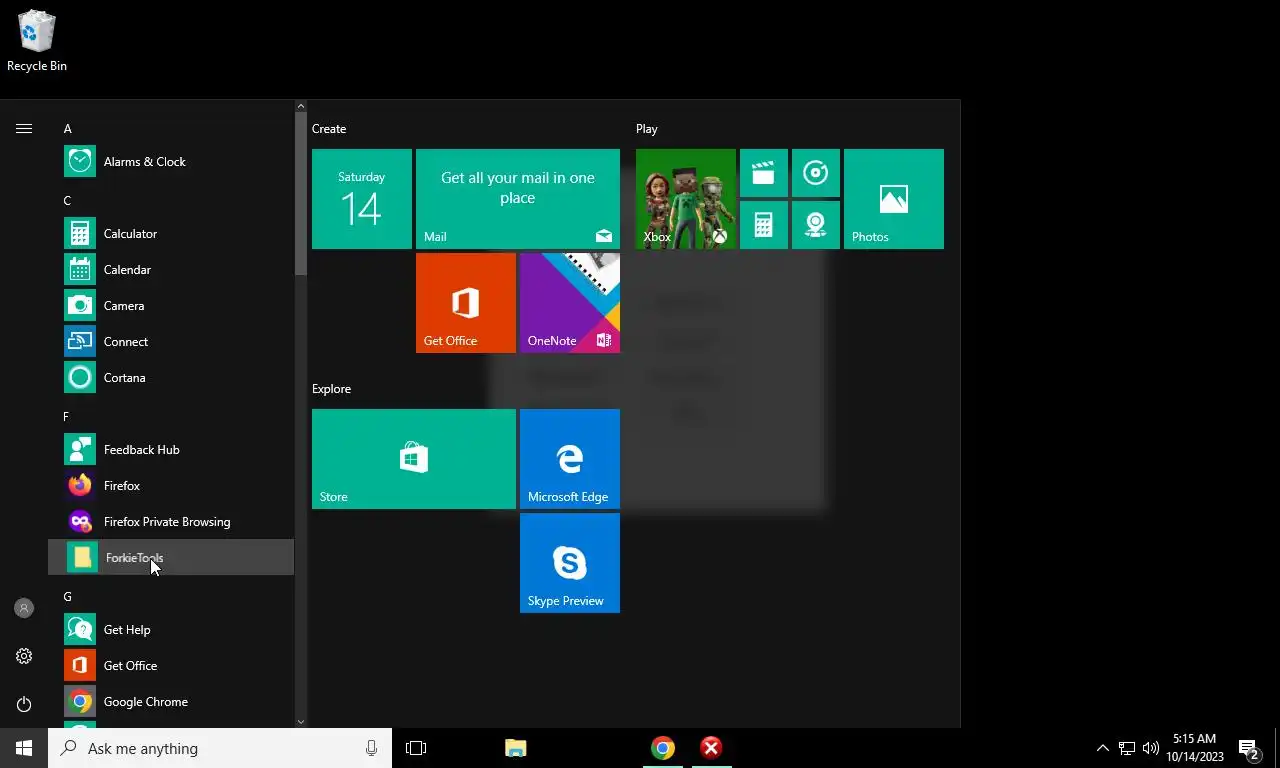Viewport: 1280px width, 768px height.
Task: Open Cortana from the app list
Action: click(171, 378)
